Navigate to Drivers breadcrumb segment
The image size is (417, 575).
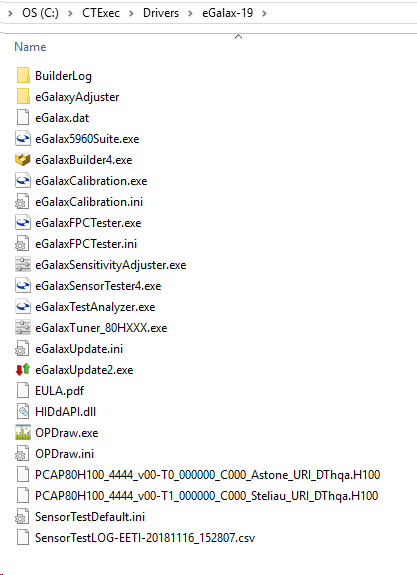pos(161,13)
